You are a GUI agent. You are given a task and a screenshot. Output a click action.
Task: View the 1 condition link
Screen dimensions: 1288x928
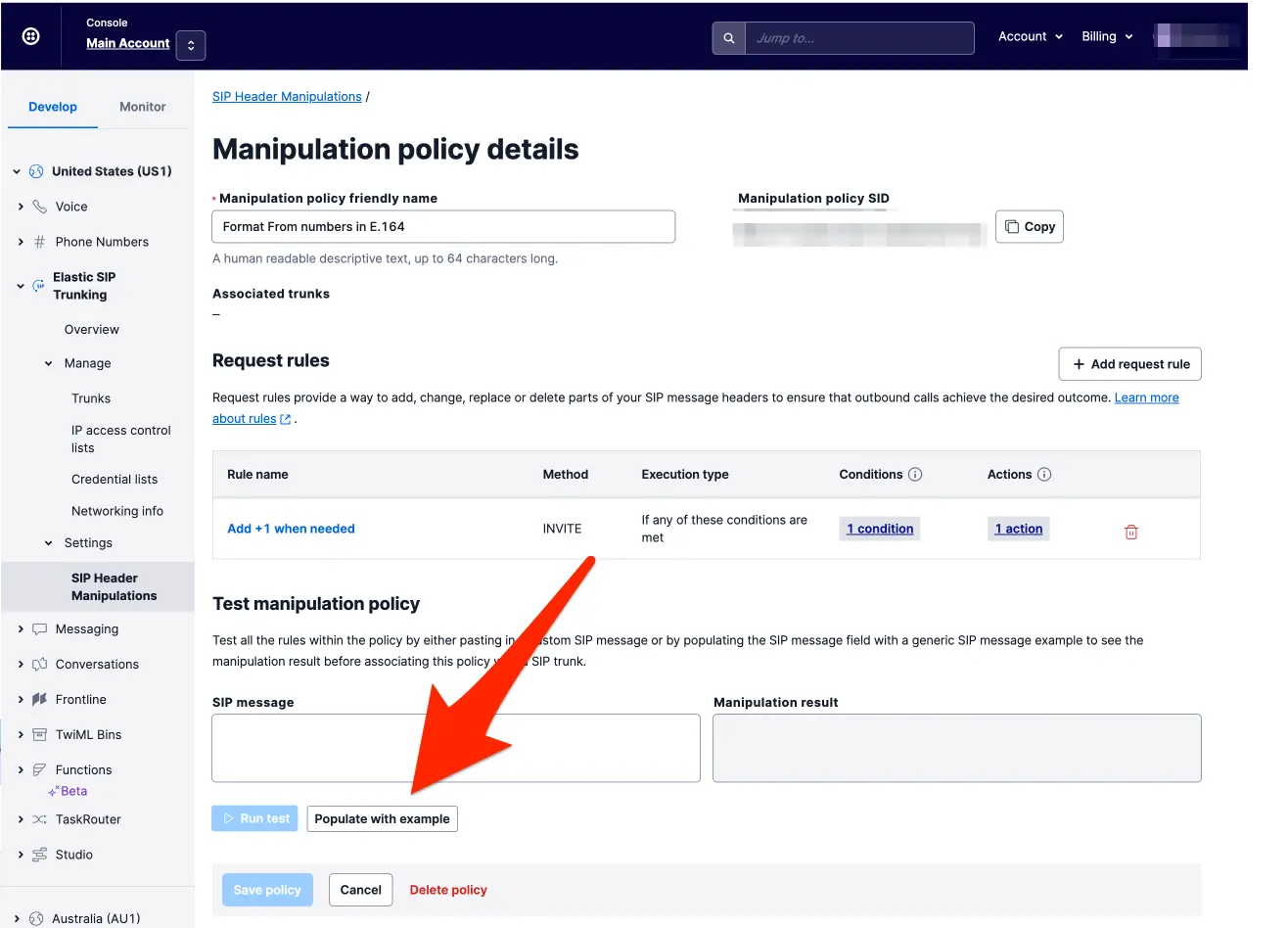[880, 529]
